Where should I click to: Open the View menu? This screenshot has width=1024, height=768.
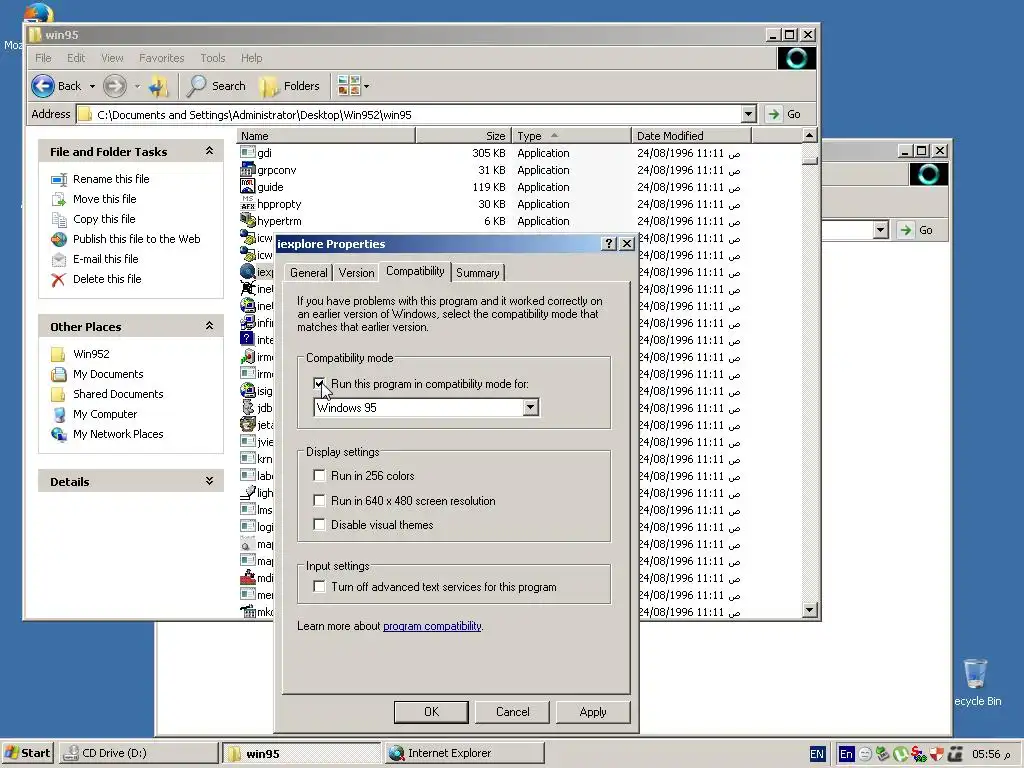click(x=112, y=58)
